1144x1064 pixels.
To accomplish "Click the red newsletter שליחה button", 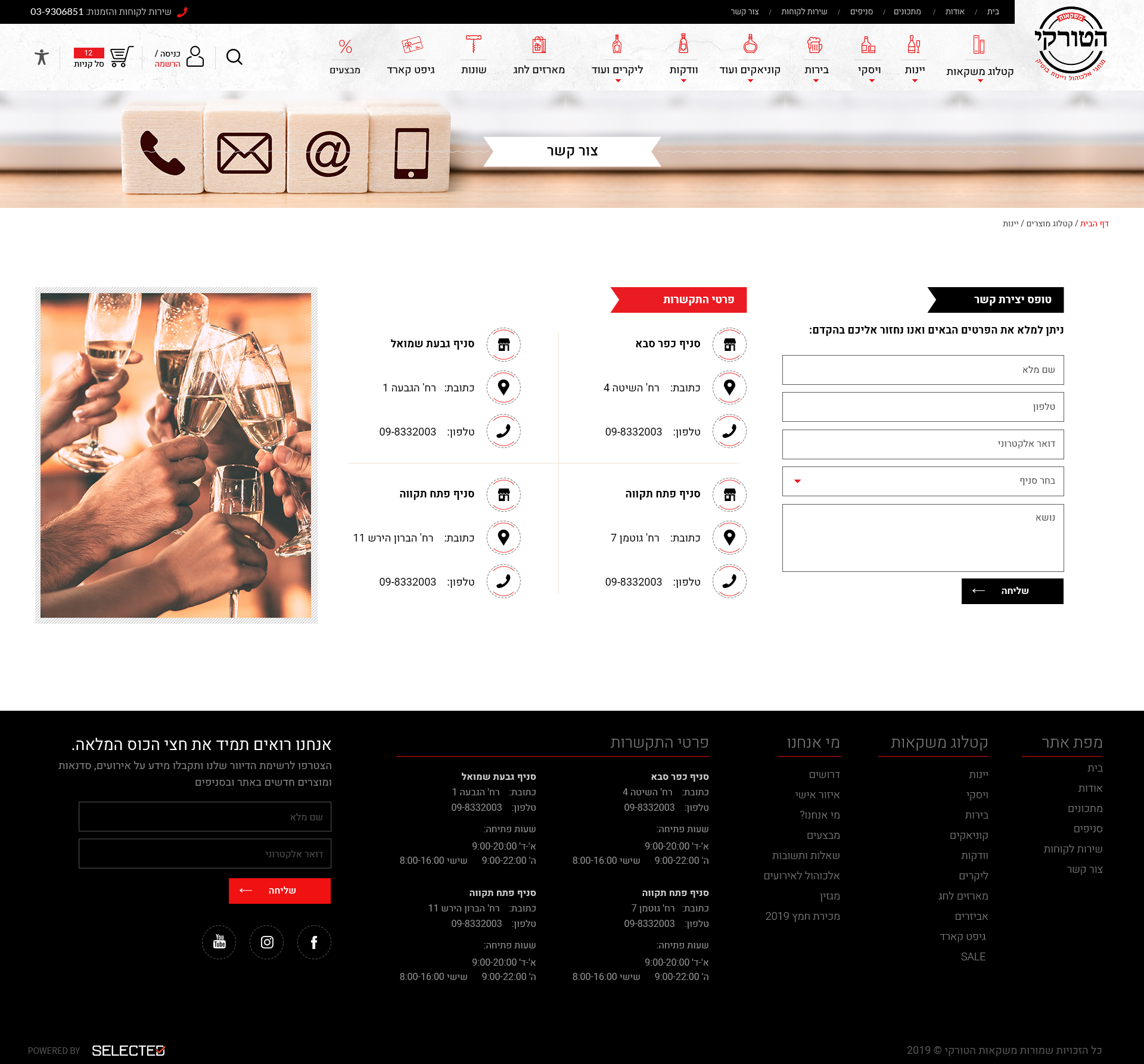I will tap(279, 891).
